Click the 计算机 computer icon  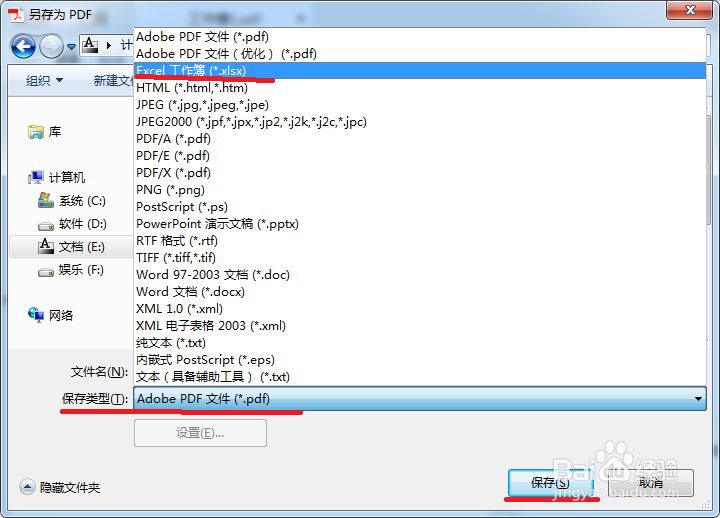coord(36,177)
